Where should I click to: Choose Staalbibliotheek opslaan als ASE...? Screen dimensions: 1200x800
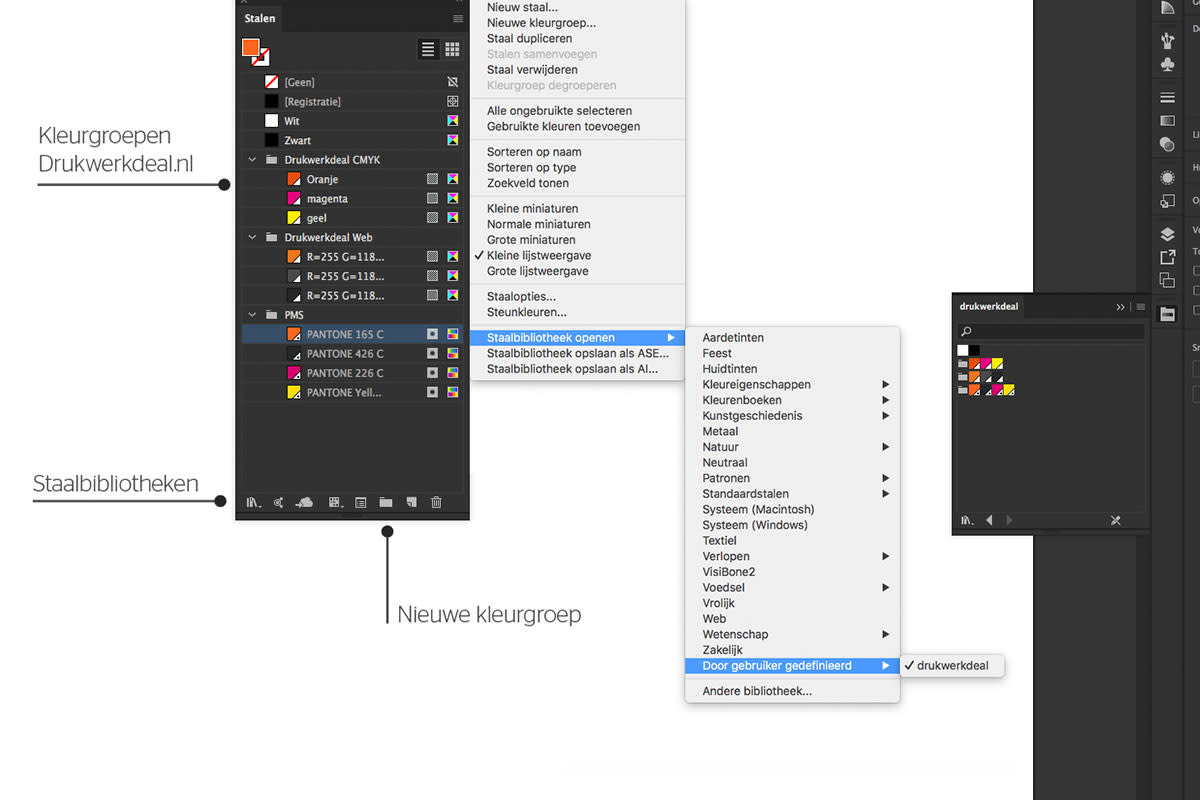(578, 353)
